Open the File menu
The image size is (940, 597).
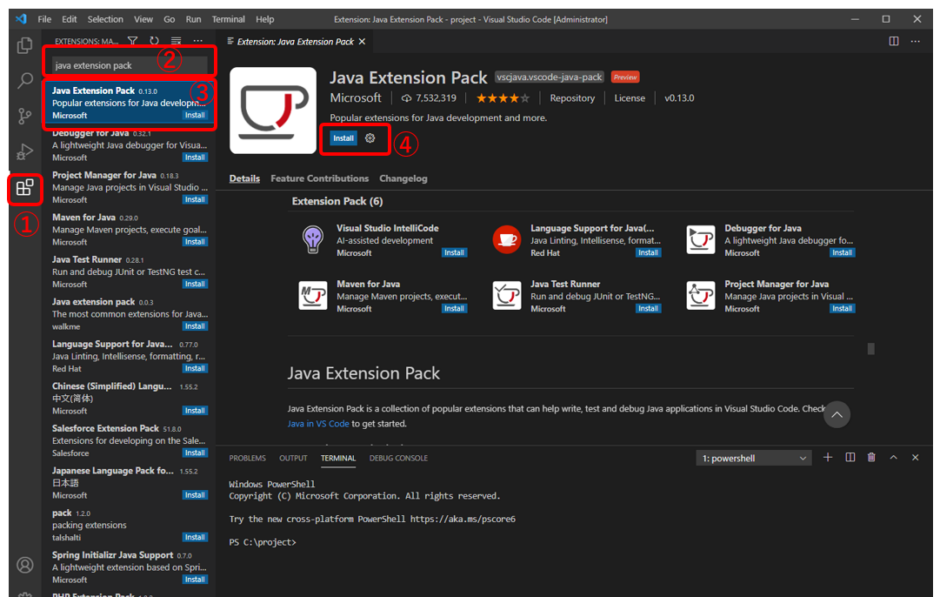[44, 19]
